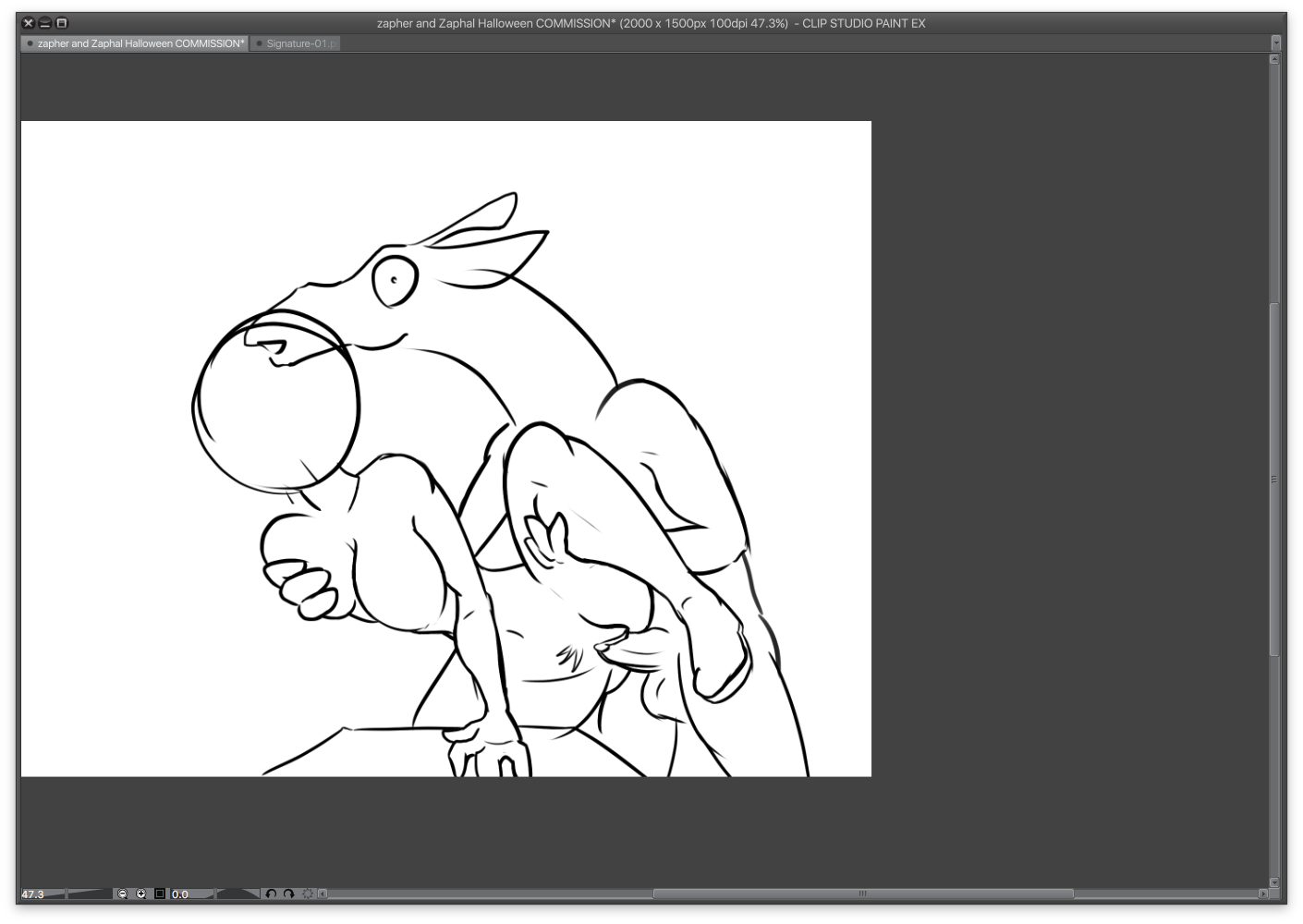
Task: Close the CLIP STUDIO PAINT window
Action: (28, 23)
